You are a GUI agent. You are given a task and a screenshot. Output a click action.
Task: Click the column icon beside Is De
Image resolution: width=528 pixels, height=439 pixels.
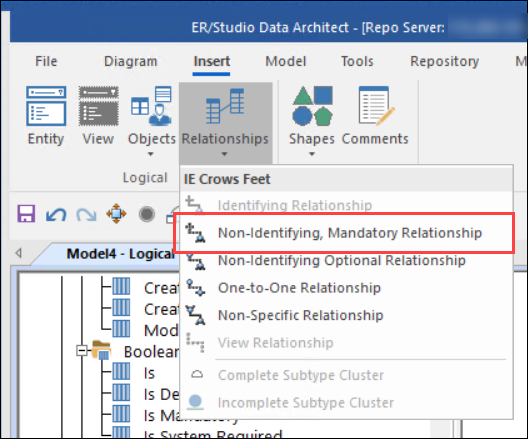121,393
